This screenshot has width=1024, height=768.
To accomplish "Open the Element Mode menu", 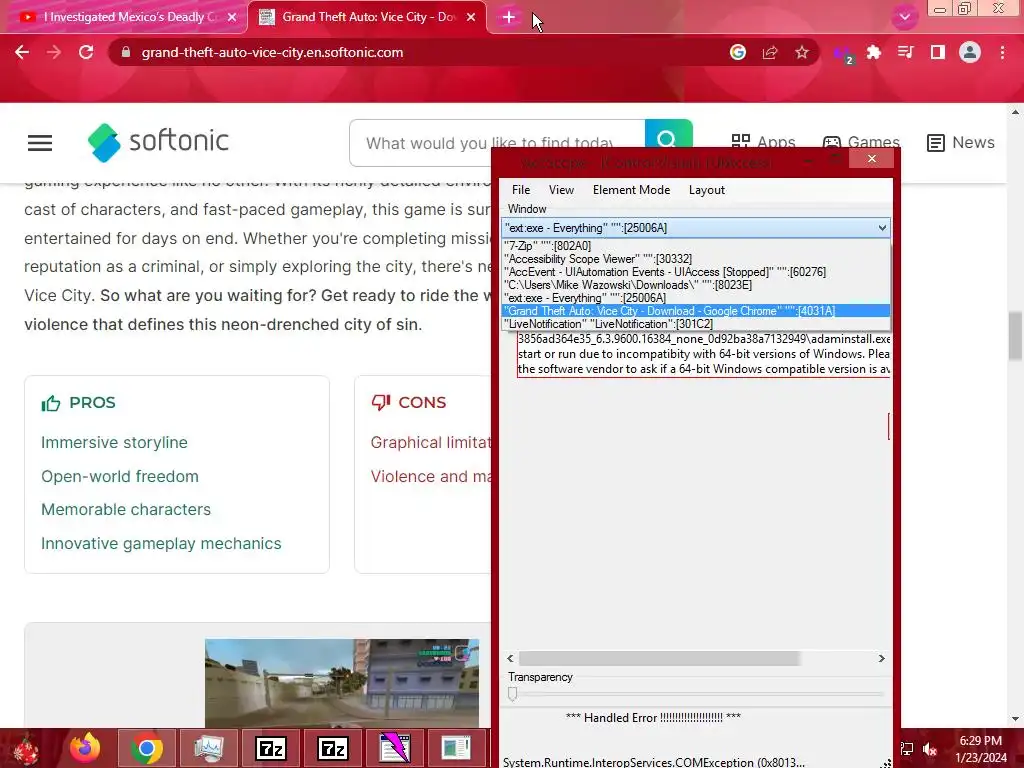I will tap(632, 190).
